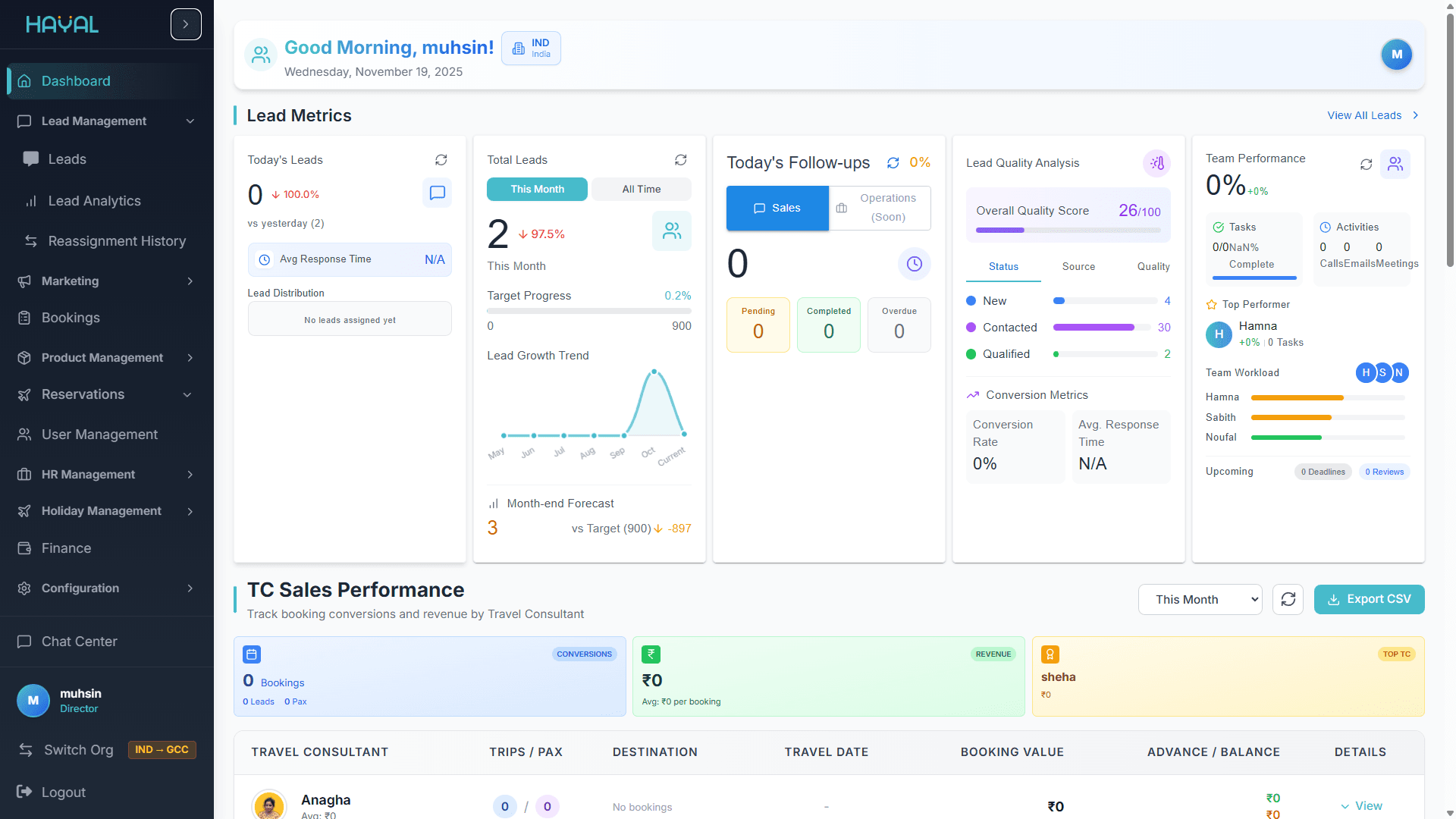The height and width of the screenshot is (819, 1456).
Task: Click the TC Sales Performance refresh button
Action: 1288,599
